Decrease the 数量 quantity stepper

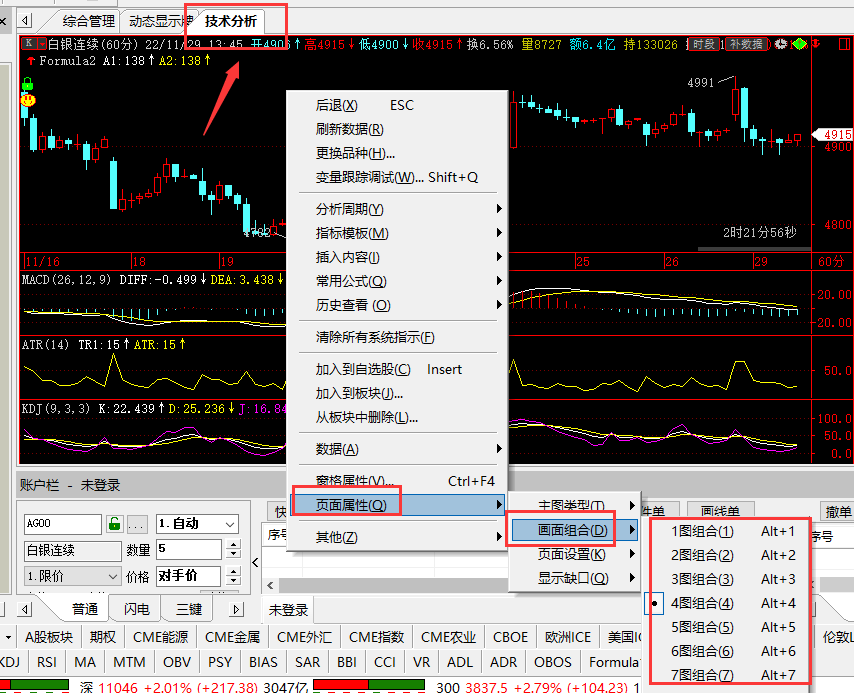pos(233,554)
